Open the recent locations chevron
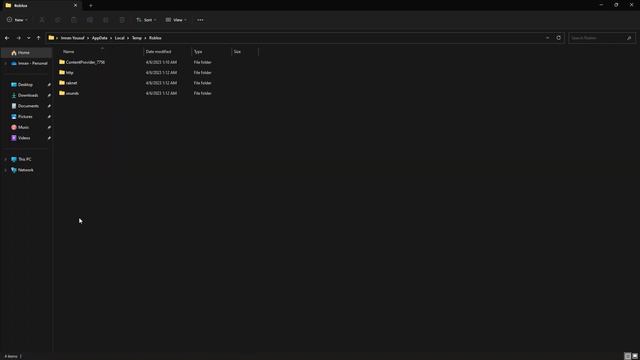The width and height of the screenshot is (640, 360). [x=29, y=38]
